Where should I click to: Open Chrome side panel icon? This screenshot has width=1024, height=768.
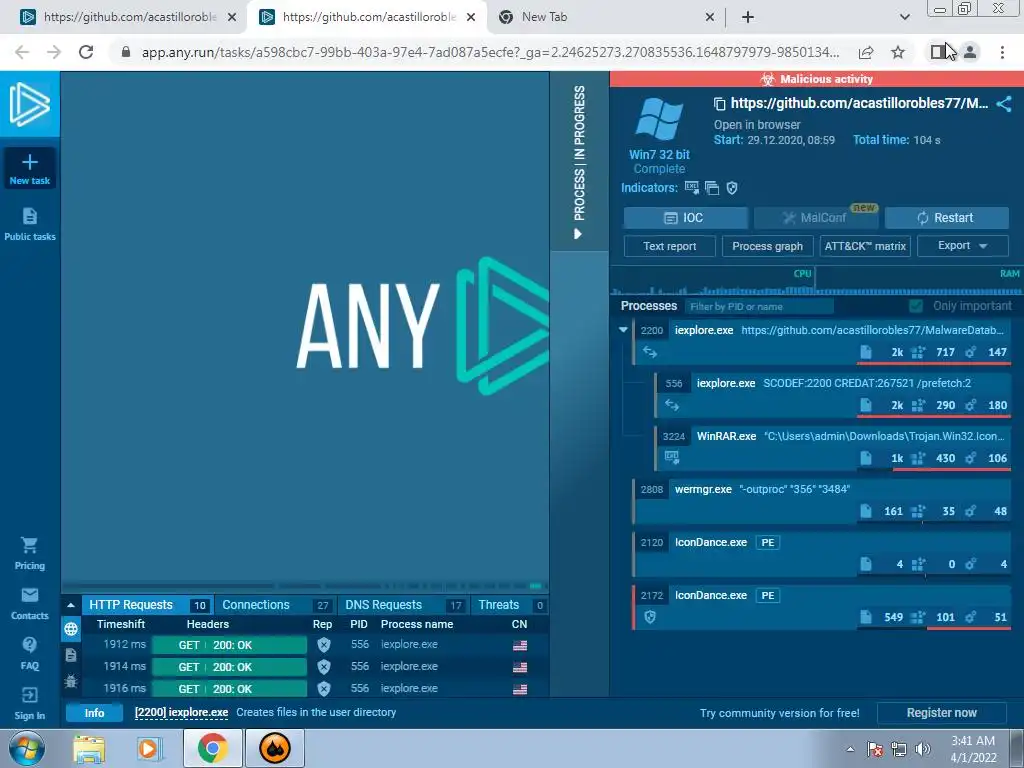coord(938,52)
